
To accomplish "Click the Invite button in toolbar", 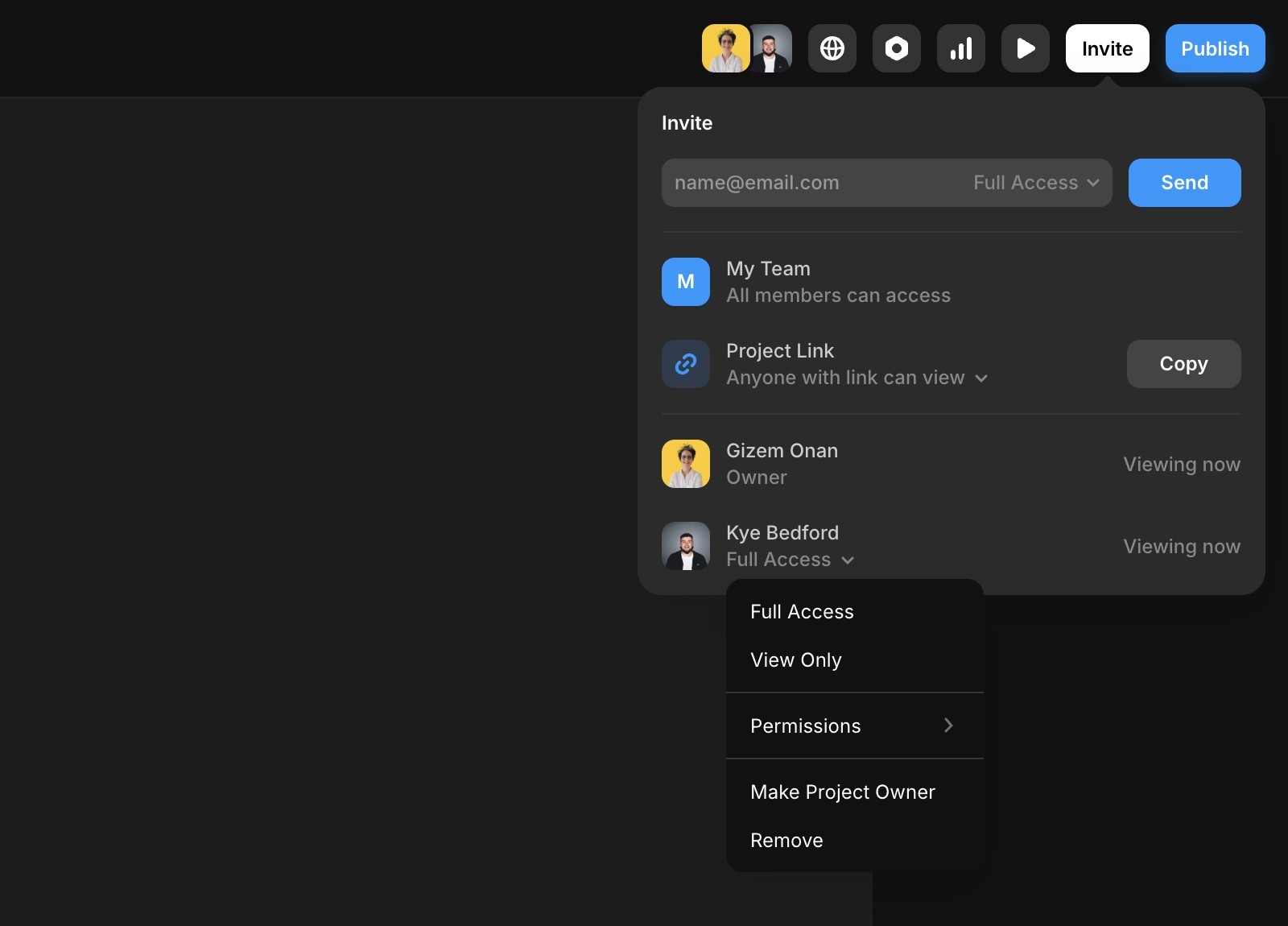I will pyautogui.click(x=1108, y=48).
